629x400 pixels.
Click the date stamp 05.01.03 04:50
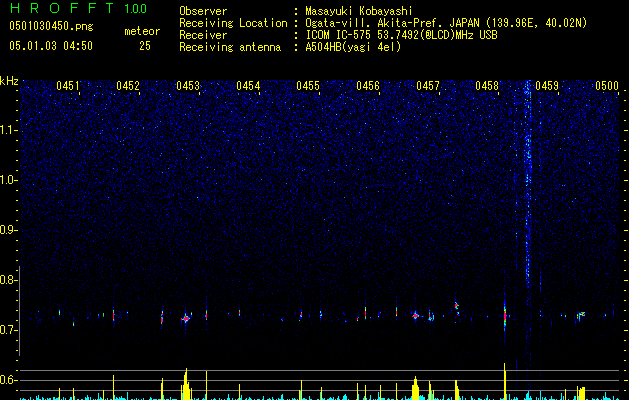pos(51,46)
